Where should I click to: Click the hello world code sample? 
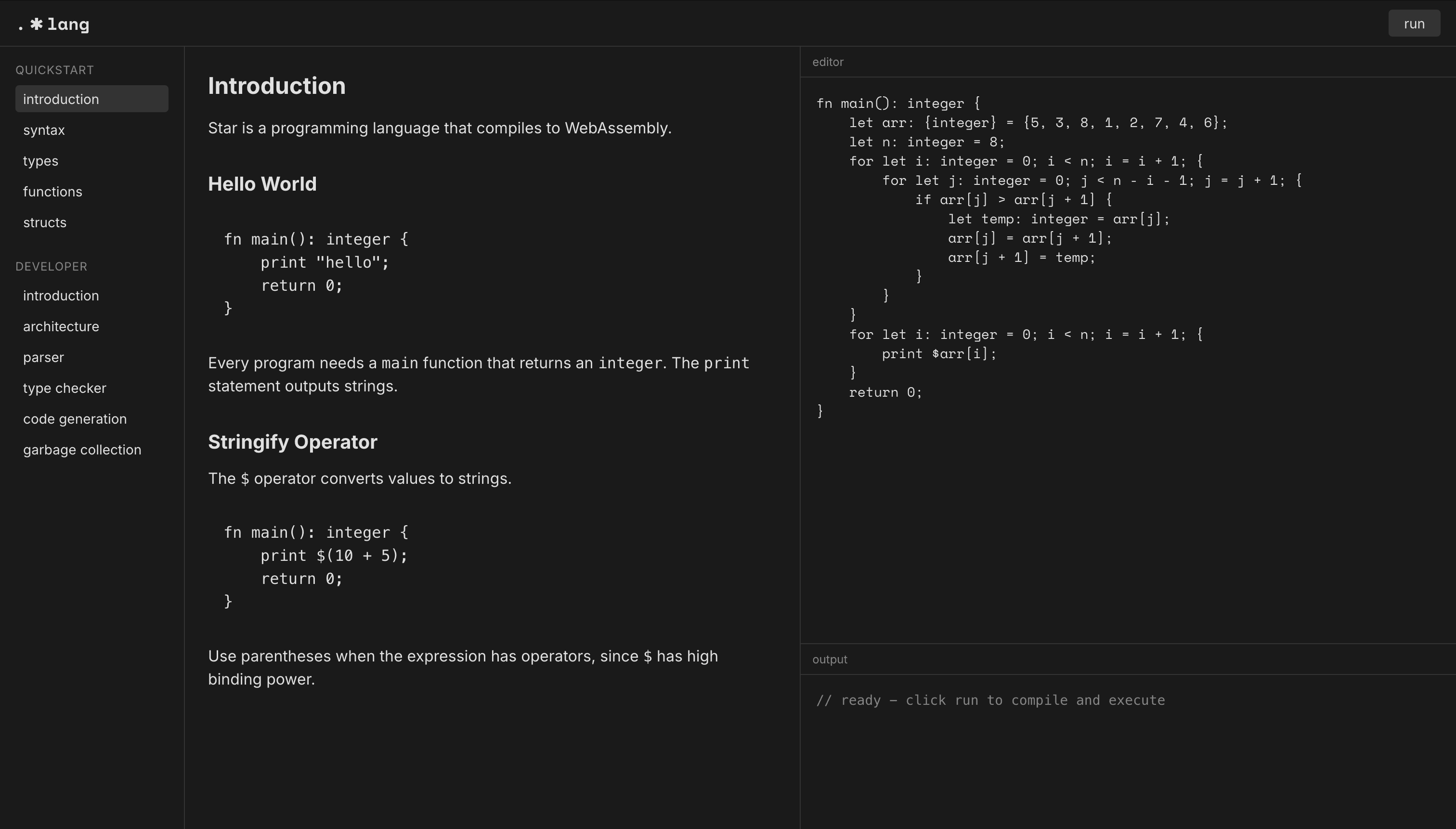click(316, 273)
